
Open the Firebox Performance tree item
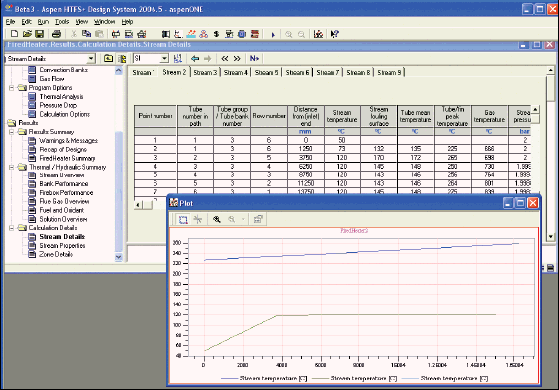coord(66,193)
